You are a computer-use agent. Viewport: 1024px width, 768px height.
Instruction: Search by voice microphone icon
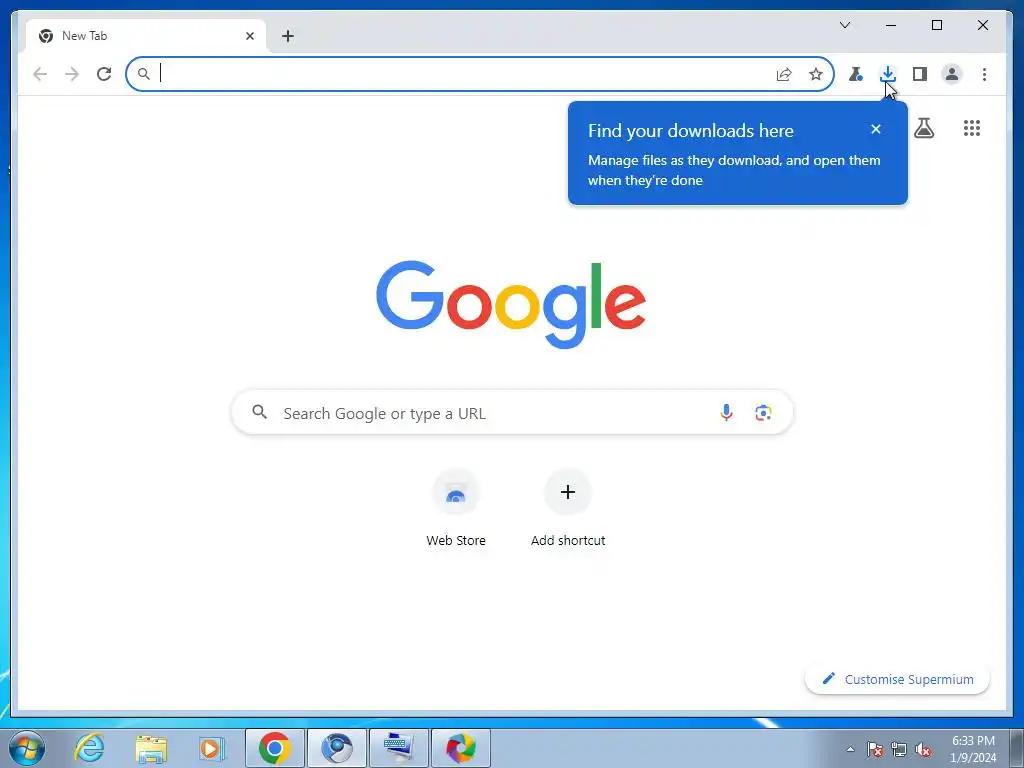point(726,413)
